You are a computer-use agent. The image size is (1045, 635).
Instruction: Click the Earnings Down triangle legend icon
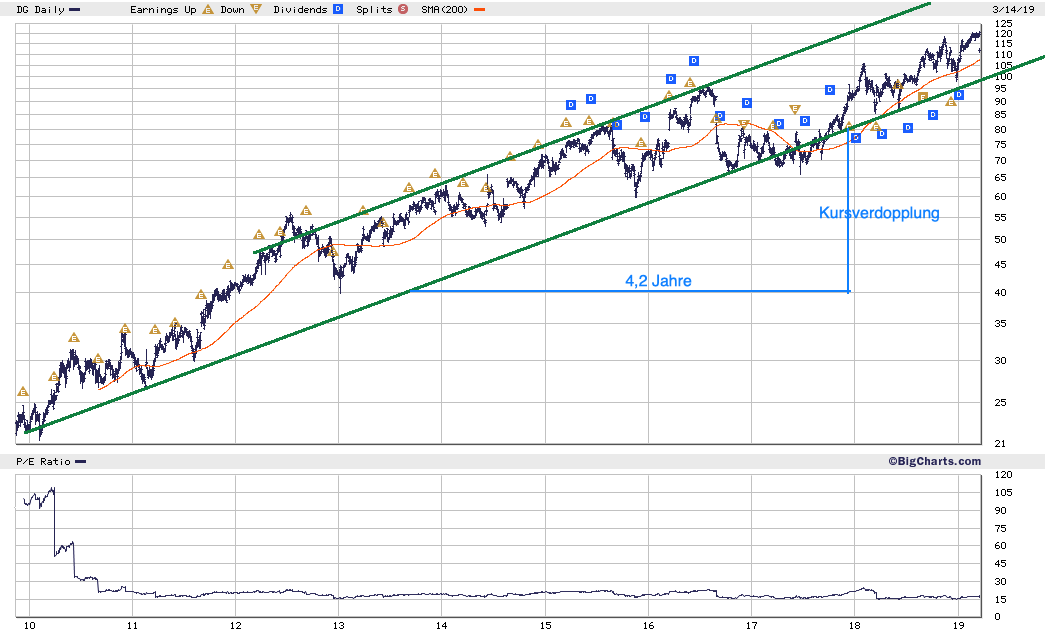coord(256,9)
